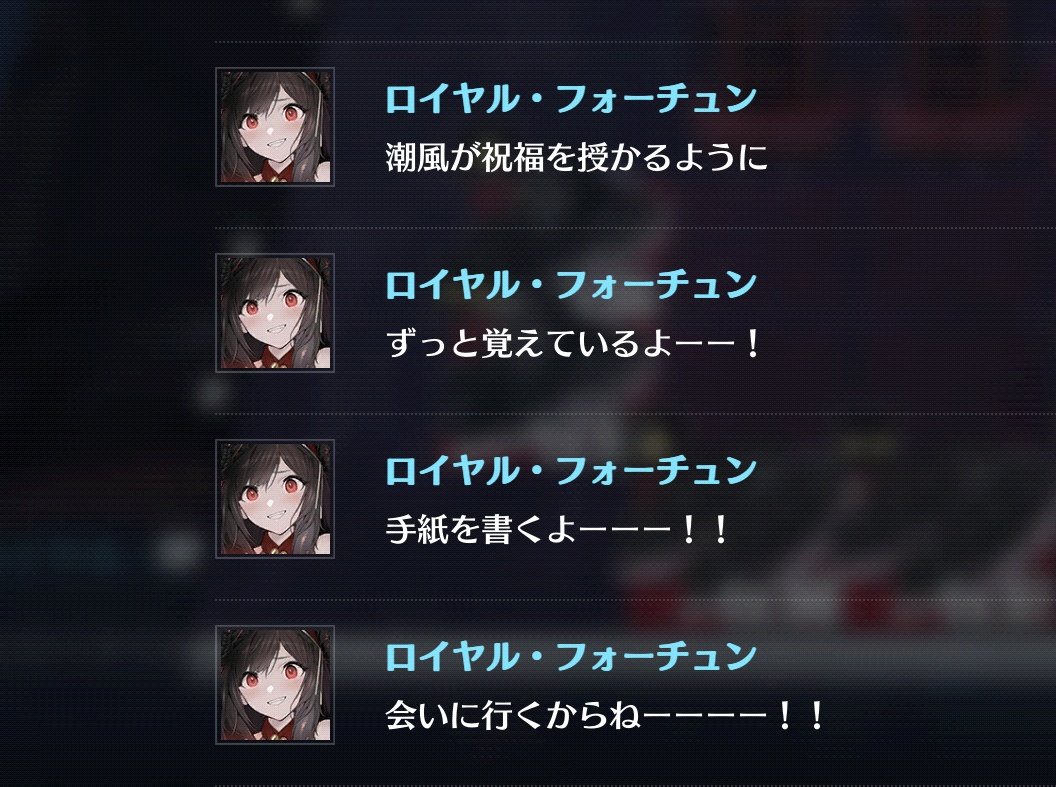Click the portrait beside 手紙を書くよ line
This screenshot has width=1056, height=787.
point(275,499)
